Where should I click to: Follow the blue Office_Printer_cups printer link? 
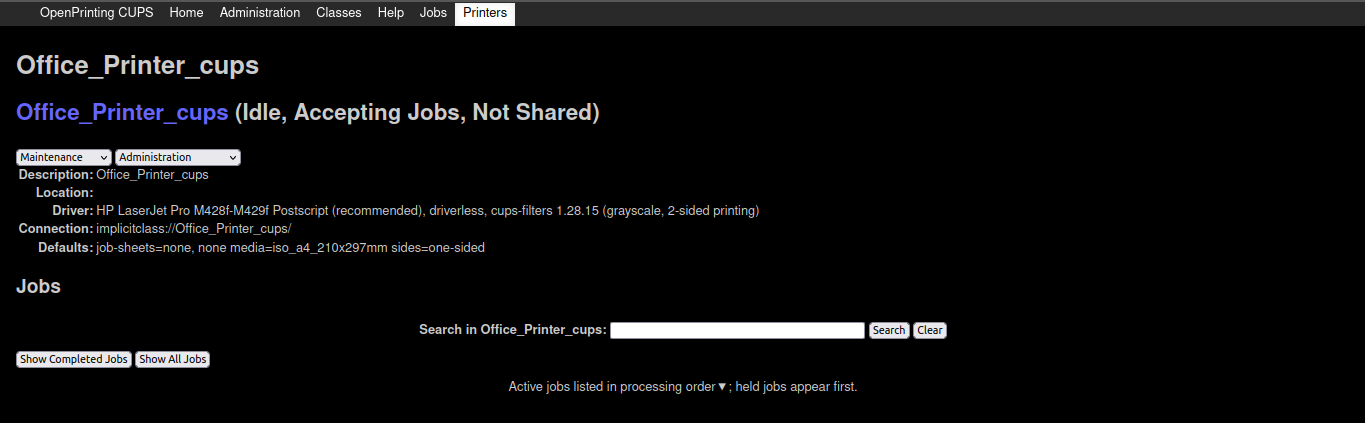(x=122, y=112)
